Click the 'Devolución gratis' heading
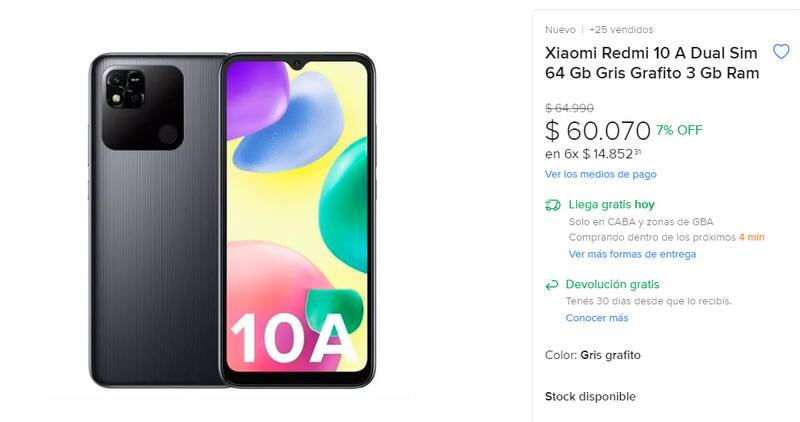The width and height of the screenshot is (800, 422). (x=612, y=285)
